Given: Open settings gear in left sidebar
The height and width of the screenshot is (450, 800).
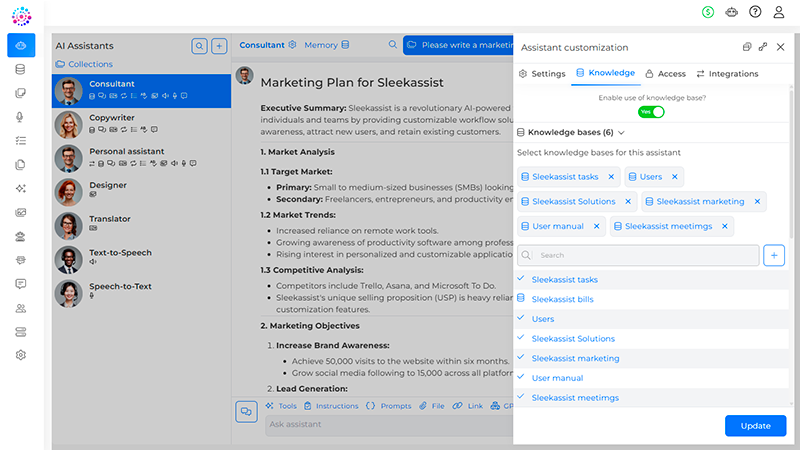Looking at the screenshot, I should (x=20, y=355).
